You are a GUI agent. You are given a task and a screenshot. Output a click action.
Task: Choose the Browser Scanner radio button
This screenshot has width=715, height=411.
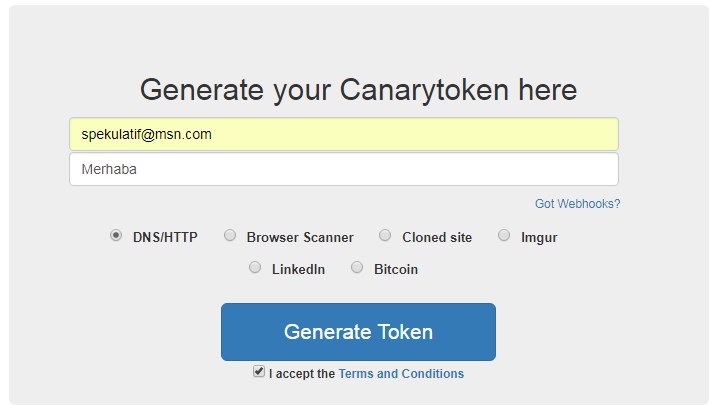click(230, 236)
